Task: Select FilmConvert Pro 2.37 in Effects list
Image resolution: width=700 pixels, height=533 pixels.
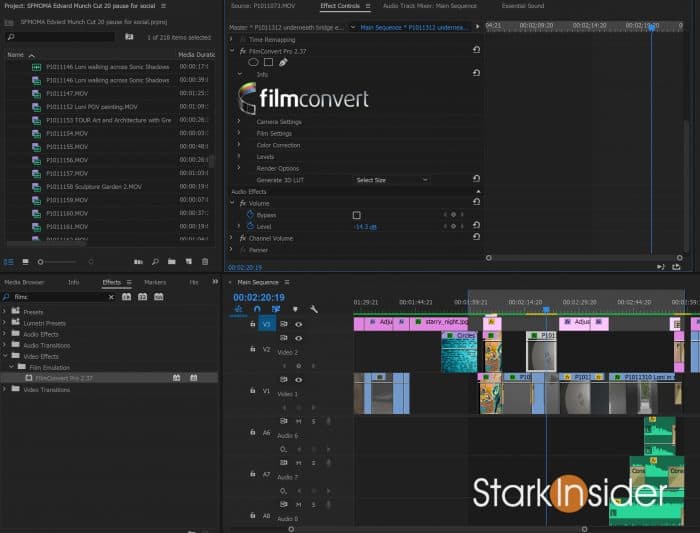Action: pyautogui.click(x=63, y=378)
